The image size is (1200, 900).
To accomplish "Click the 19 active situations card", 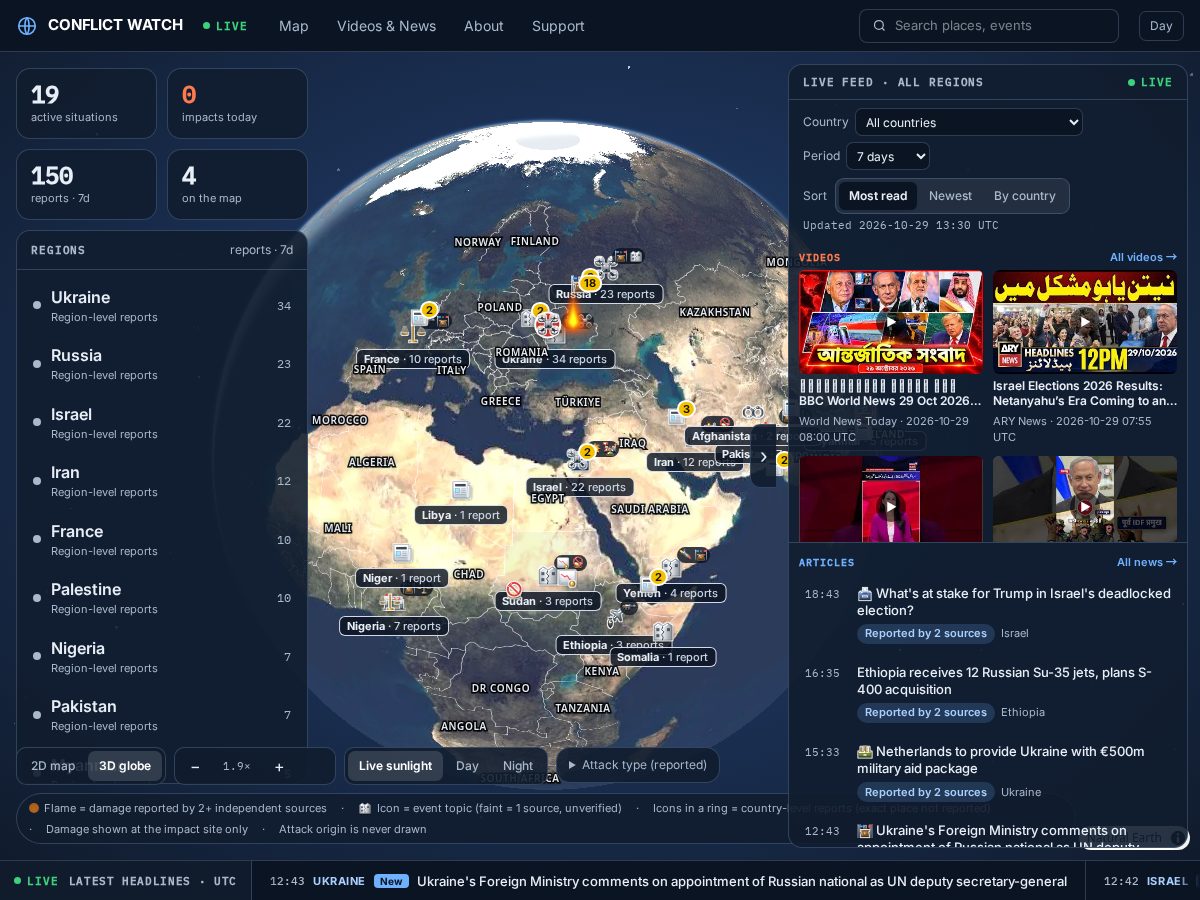I will pyautogui.click(x=87, y=103).
